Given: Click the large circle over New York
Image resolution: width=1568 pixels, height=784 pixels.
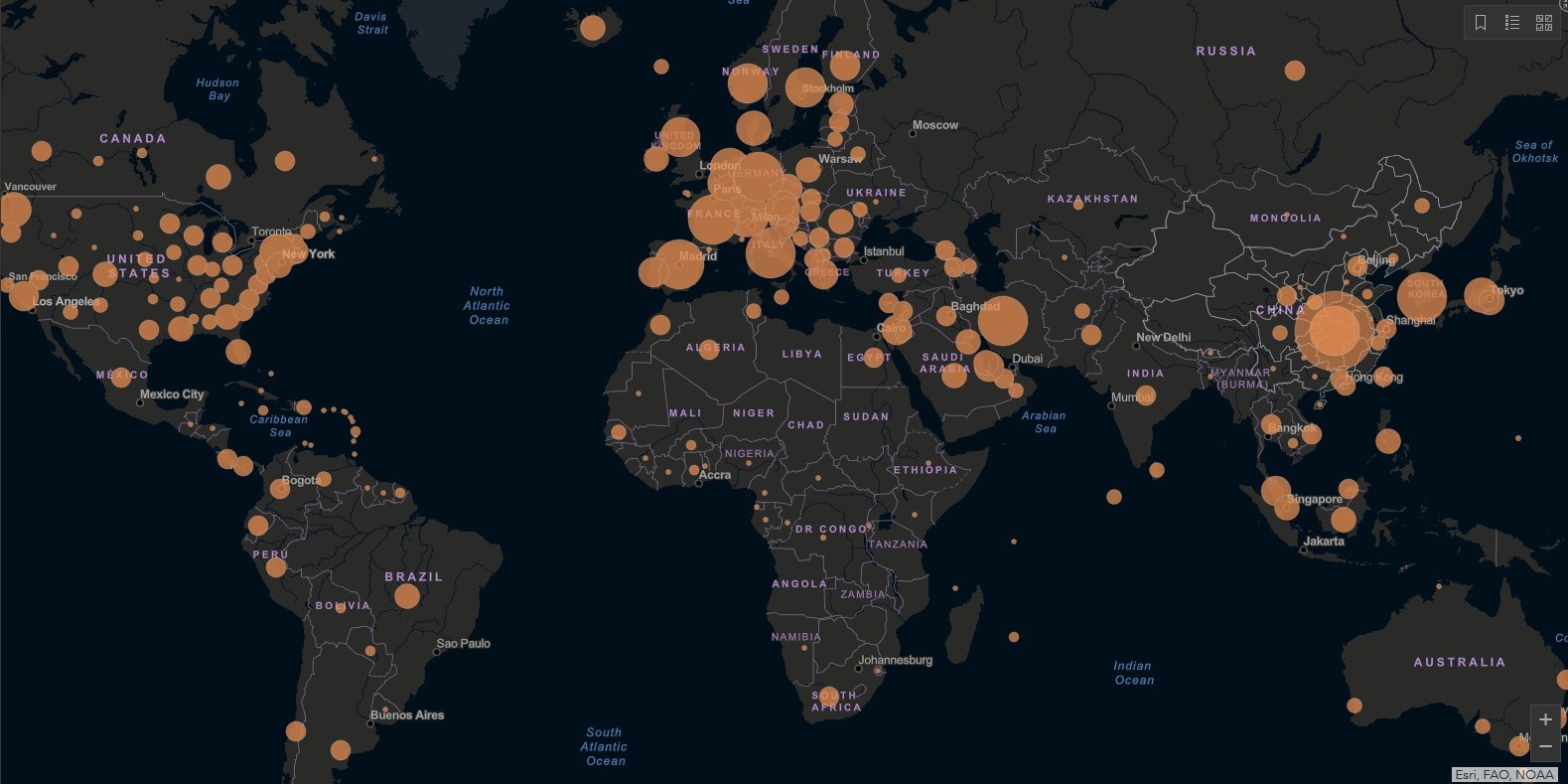Looking at the screenshot, I should tap(281, 253).
